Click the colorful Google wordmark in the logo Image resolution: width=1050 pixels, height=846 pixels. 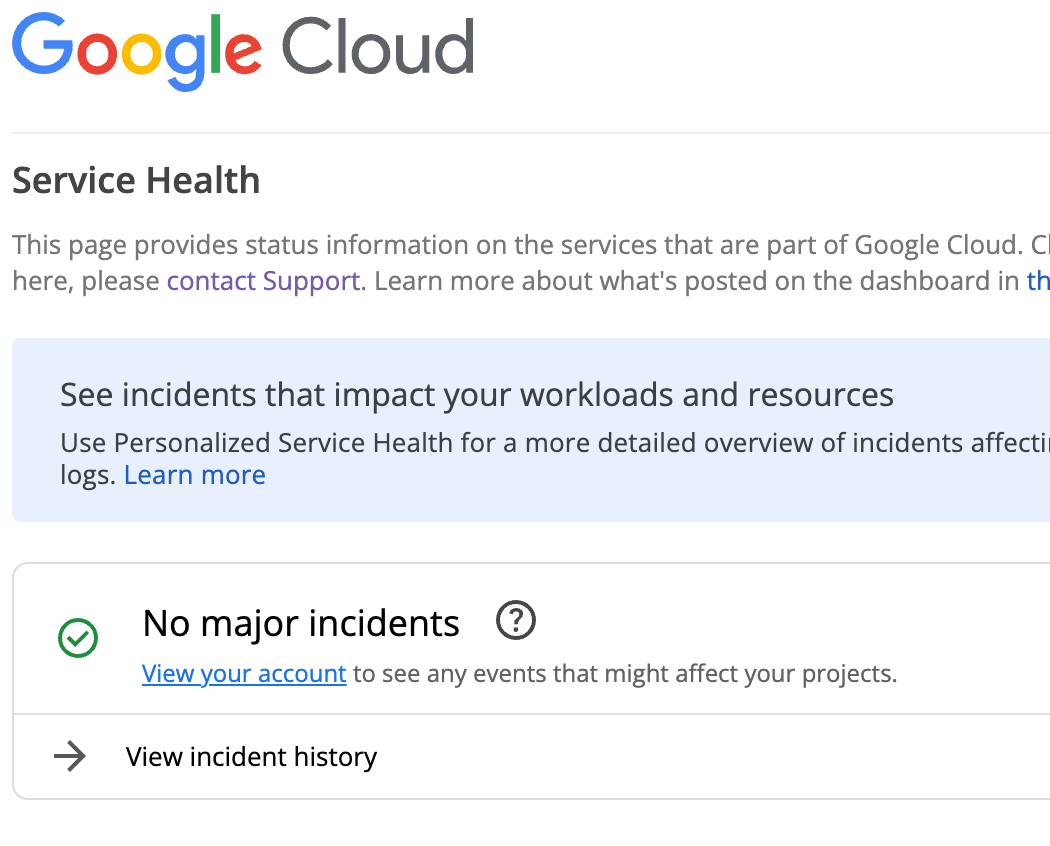136,48
